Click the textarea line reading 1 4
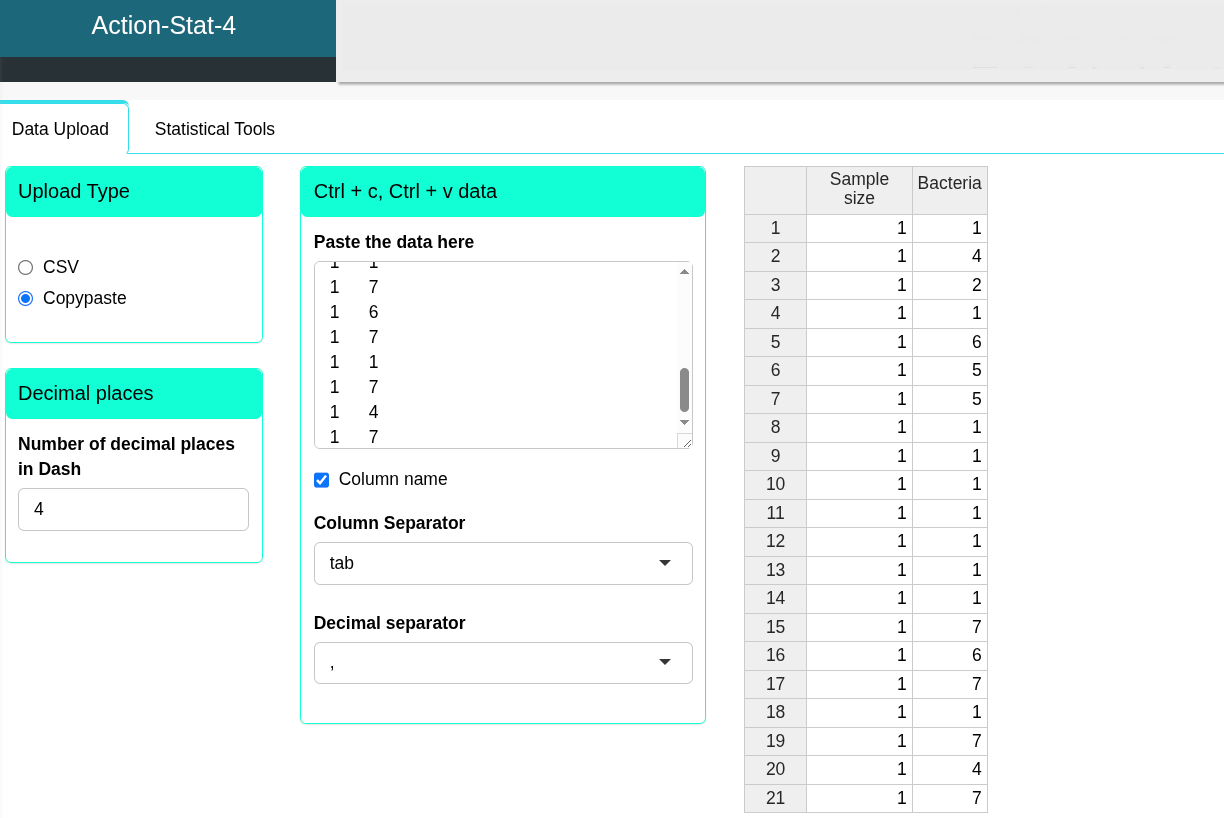Image resolution: width=1224 pixels, height=818 pixels. 354,412
